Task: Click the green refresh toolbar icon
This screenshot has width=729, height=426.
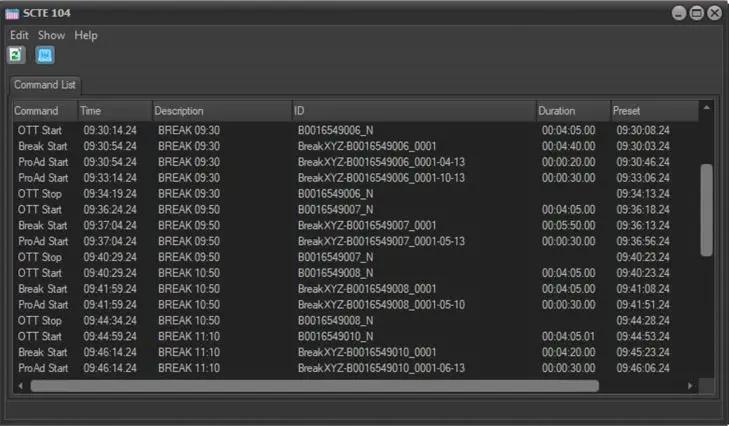Action: click(16, 55)
